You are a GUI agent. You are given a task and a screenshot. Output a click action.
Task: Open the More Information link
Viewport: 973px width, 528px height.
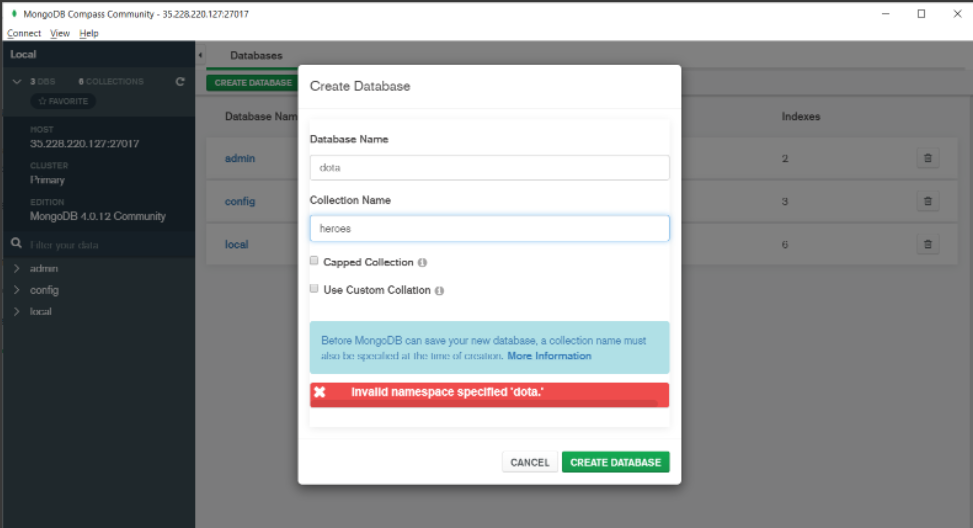(x=549, y=356)
